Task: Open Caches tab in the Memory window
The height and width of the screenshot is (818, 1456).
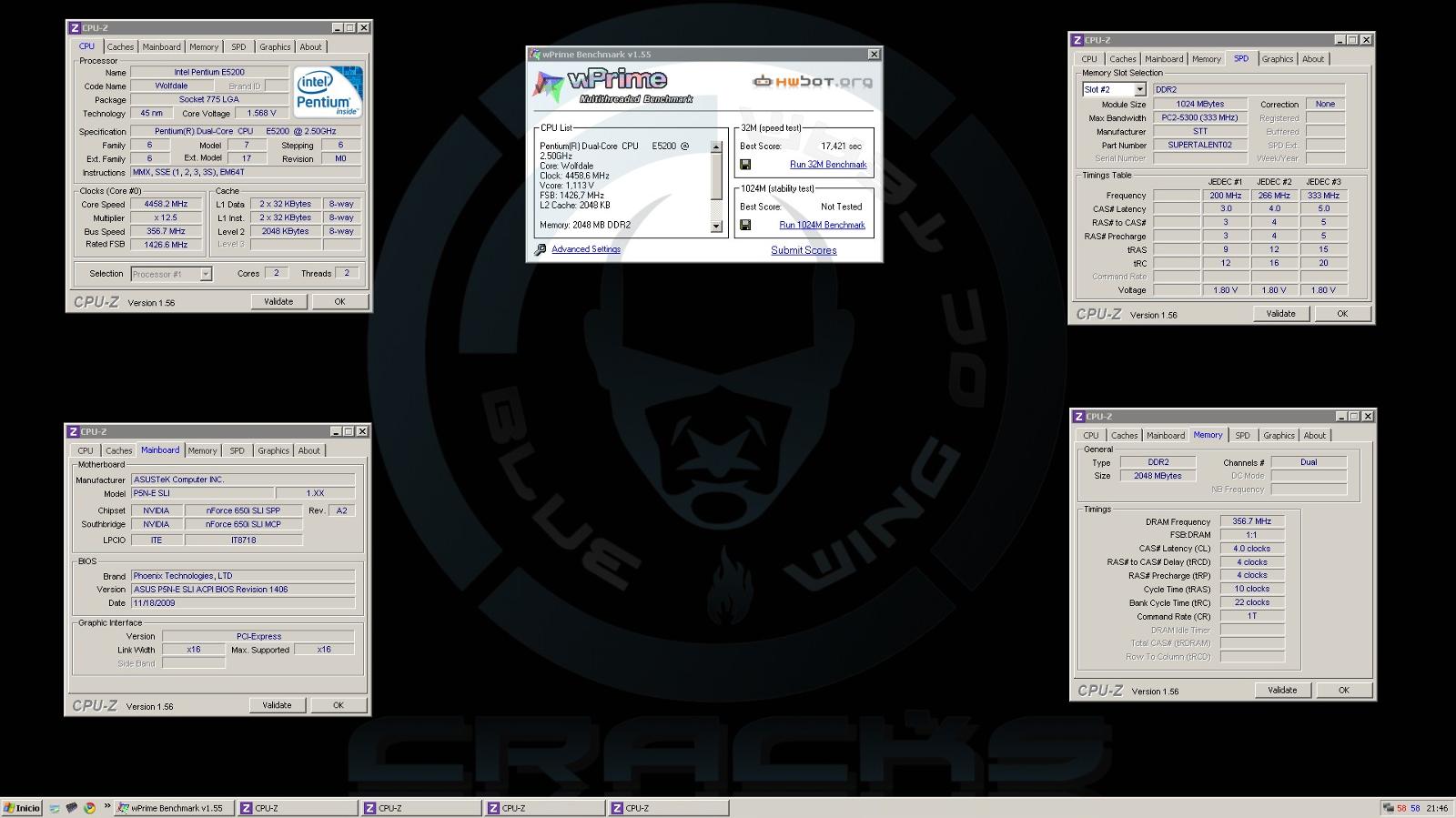Action: click(1125, 436)
